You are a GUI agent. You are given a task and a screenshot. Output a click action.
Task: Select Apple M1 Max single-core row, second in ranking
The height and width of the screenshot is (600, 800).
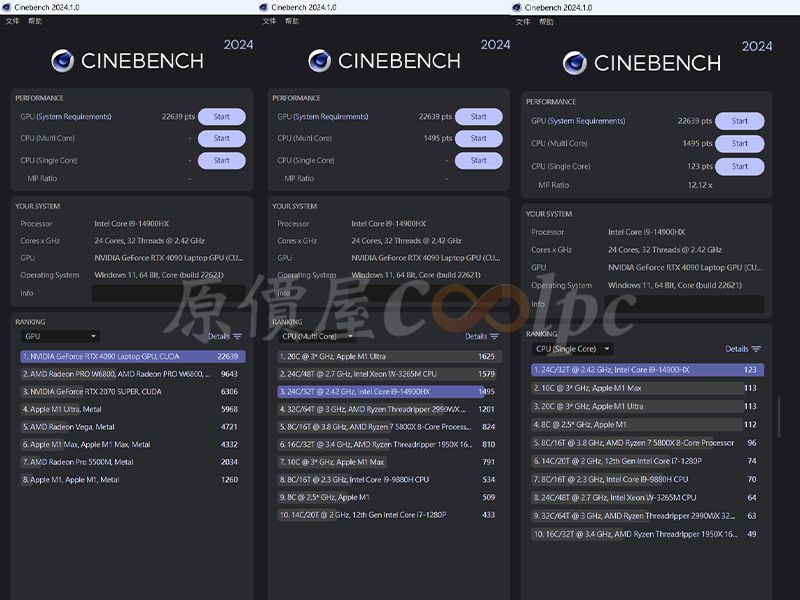coord(647,388)
